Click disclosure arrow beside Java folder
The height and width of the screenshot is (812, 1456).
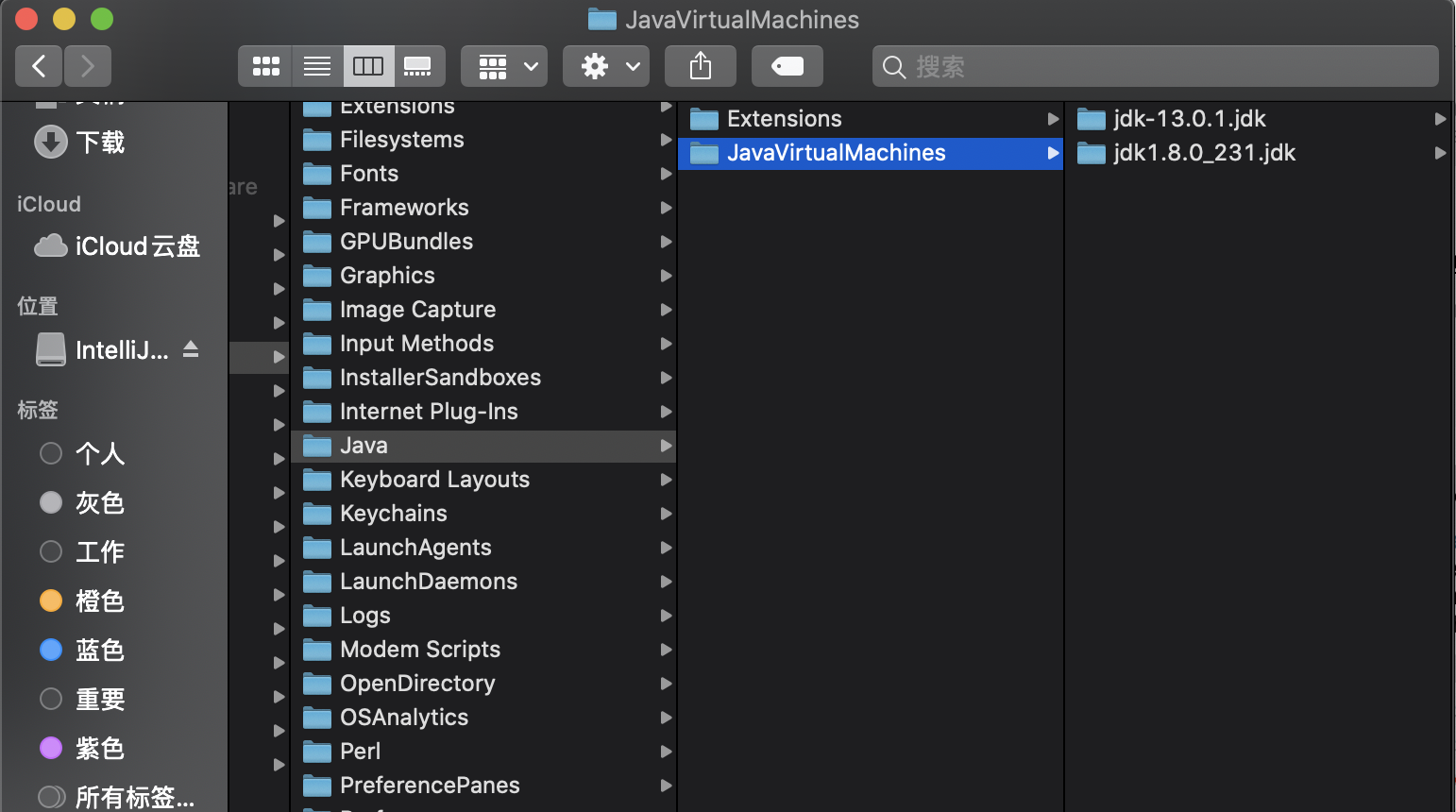pos(667,446)
